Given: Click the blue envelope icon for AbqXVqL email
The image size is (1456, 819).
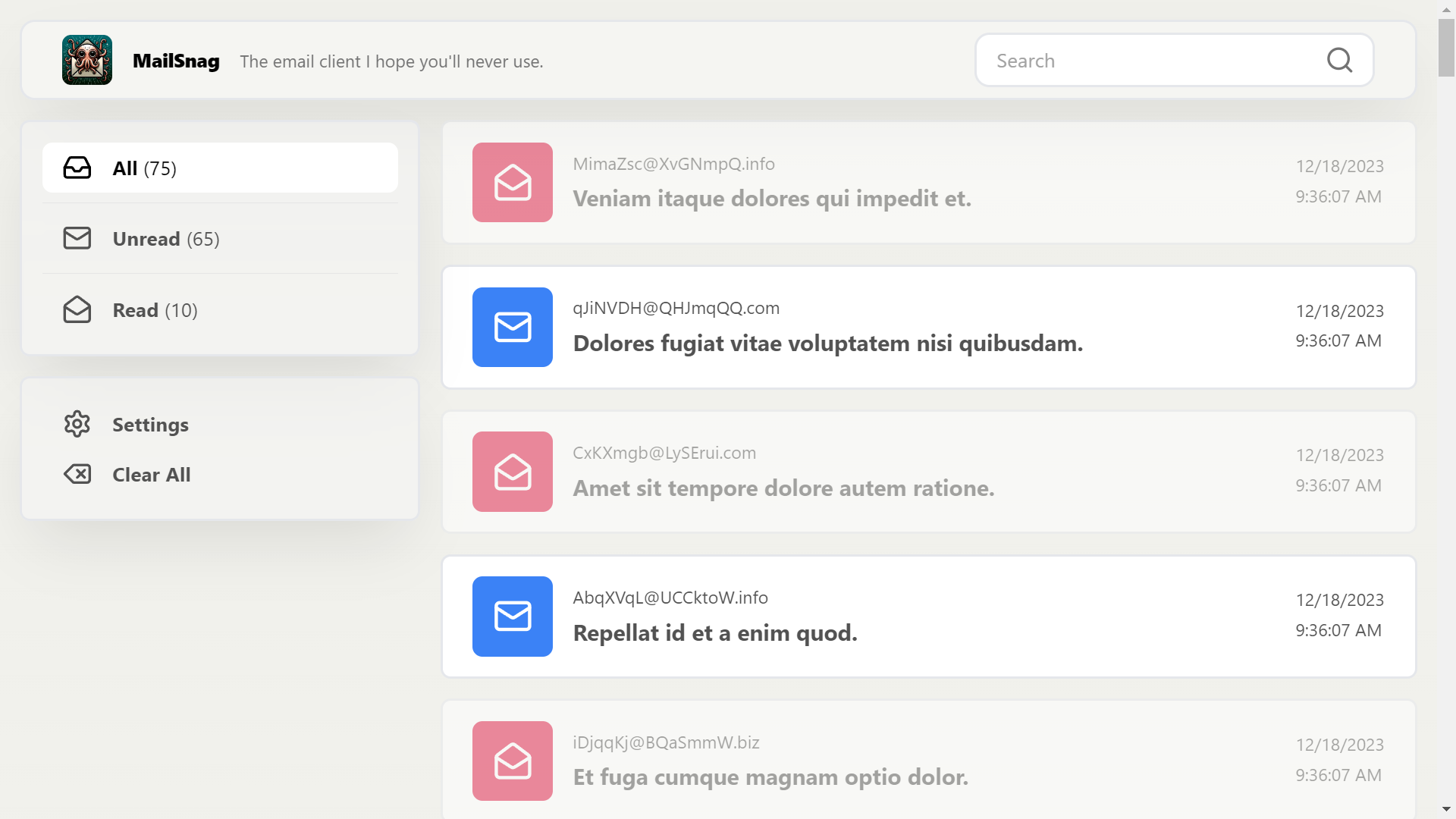Looking at the screenshot, I should point(512,616).
